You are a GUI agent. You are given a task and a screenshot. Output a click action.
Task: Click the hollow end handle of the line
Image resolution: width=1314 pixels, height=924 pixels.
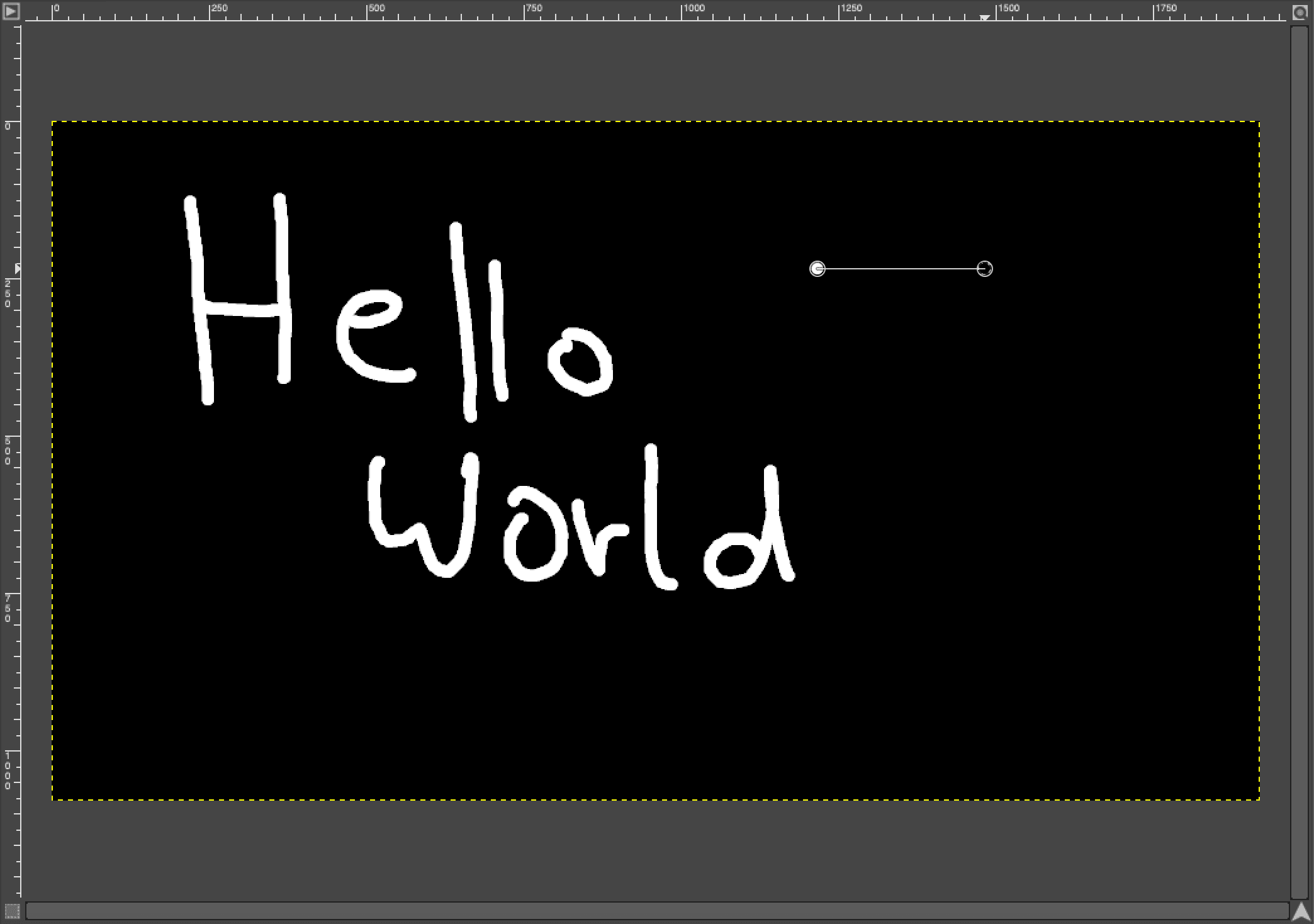point(985,269)
